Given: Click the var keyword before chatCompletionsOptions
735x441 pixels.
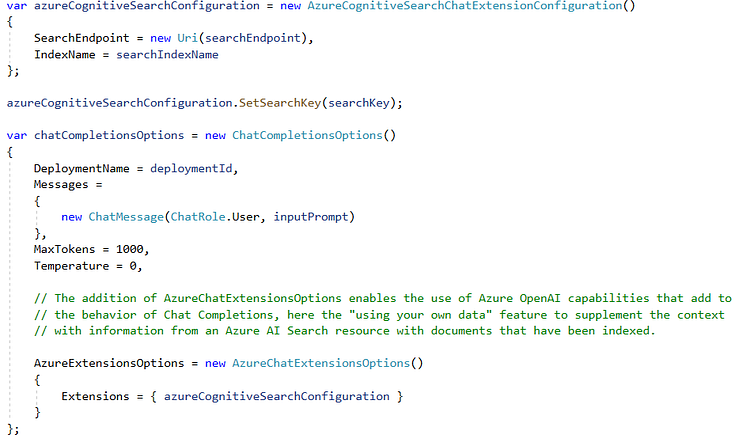Looking at the screenshot, I should [x=17, y=135].
